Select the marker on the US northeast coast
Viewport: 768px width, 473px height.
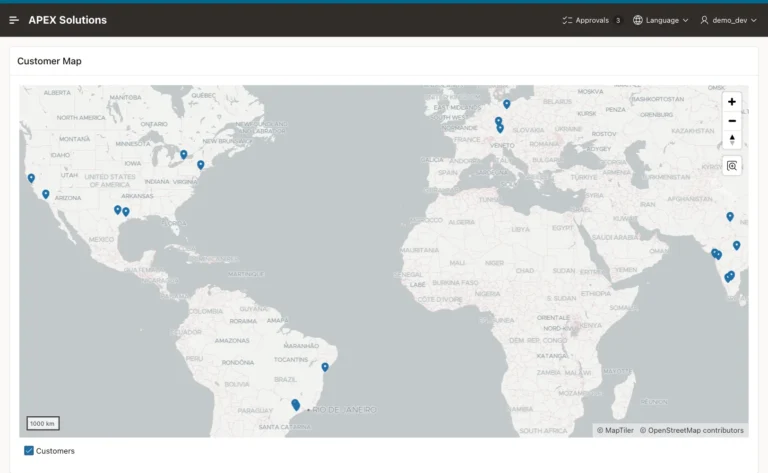pyautogui.click(x=201, y=165)
